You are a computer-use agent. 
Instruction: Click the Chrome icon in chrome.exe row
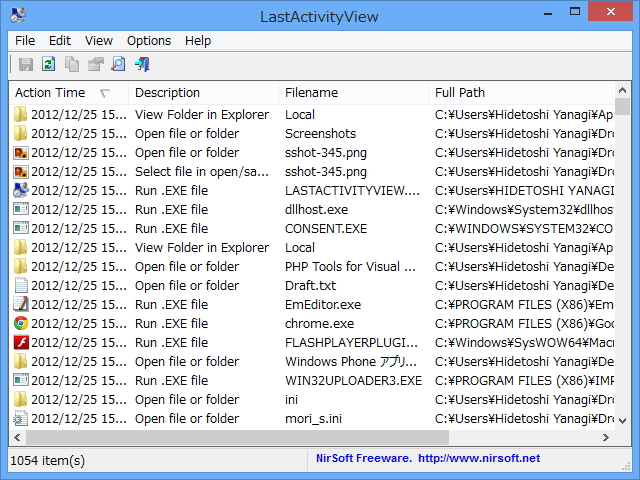tap(20, 323)
